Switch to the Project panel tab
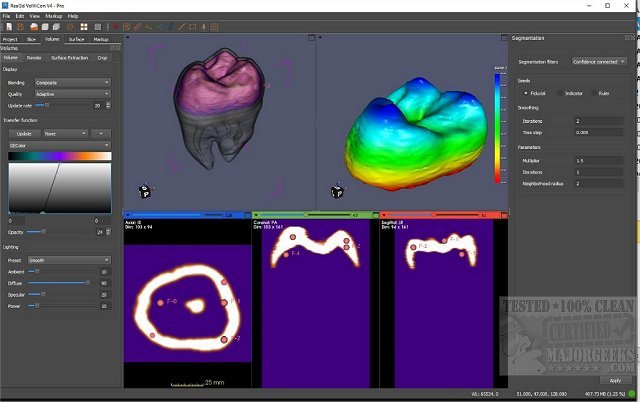 click(10, 39)
